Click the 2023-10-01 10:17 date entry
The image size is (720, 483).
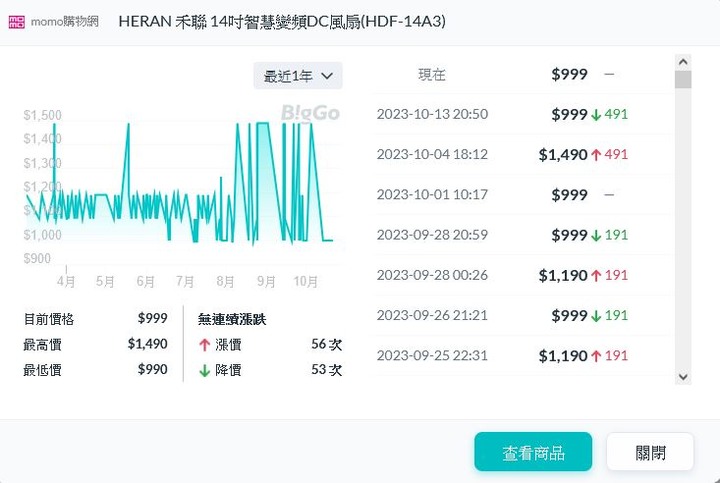(x=432, y=195)
